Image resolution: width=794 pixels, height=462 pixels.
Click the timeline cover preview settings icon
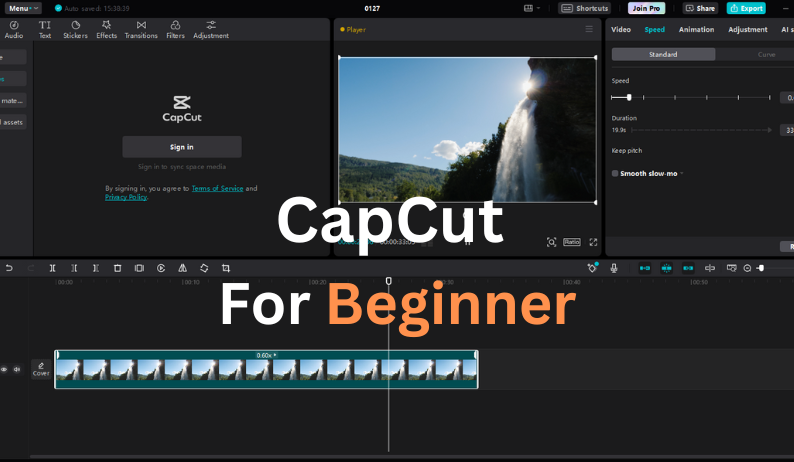(x=732, y=268)
